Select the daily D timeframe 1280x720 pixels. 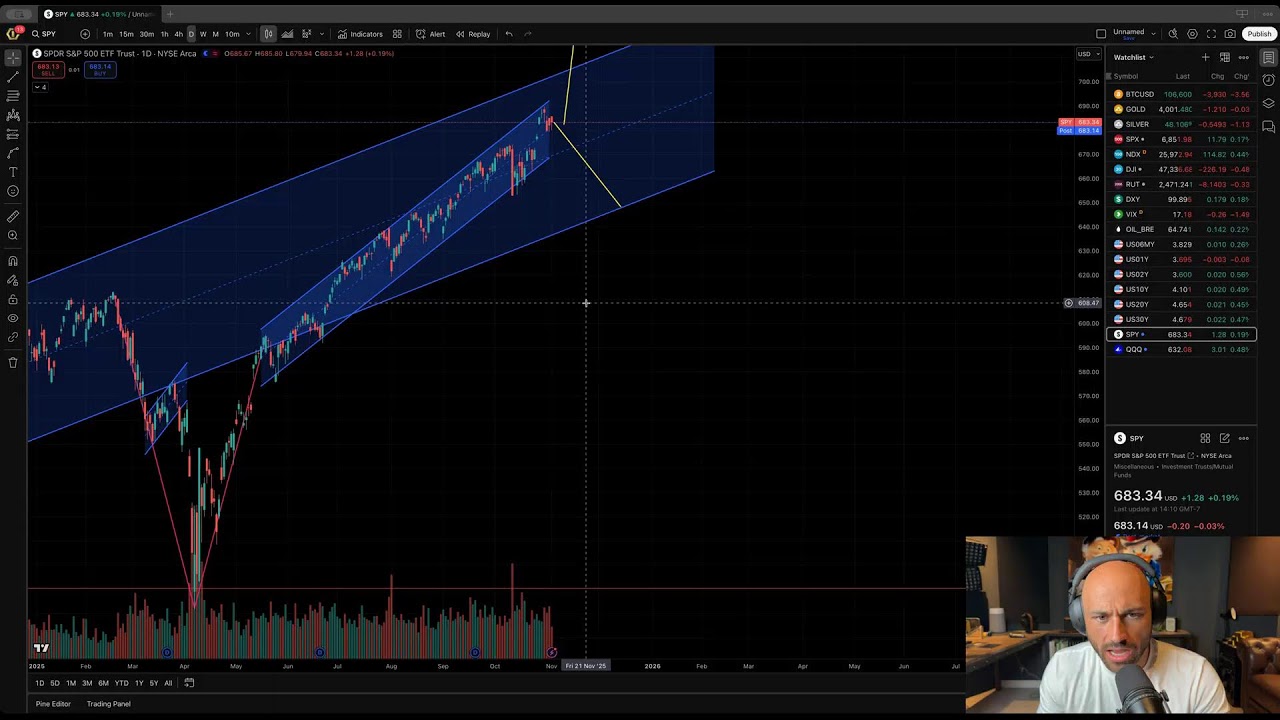click(x=191, y=34)
